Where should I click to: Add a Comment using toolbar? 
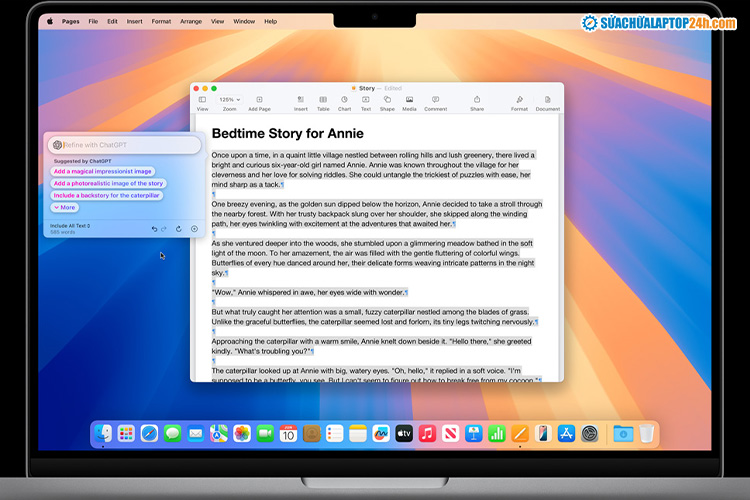click(x=435, y=101)
